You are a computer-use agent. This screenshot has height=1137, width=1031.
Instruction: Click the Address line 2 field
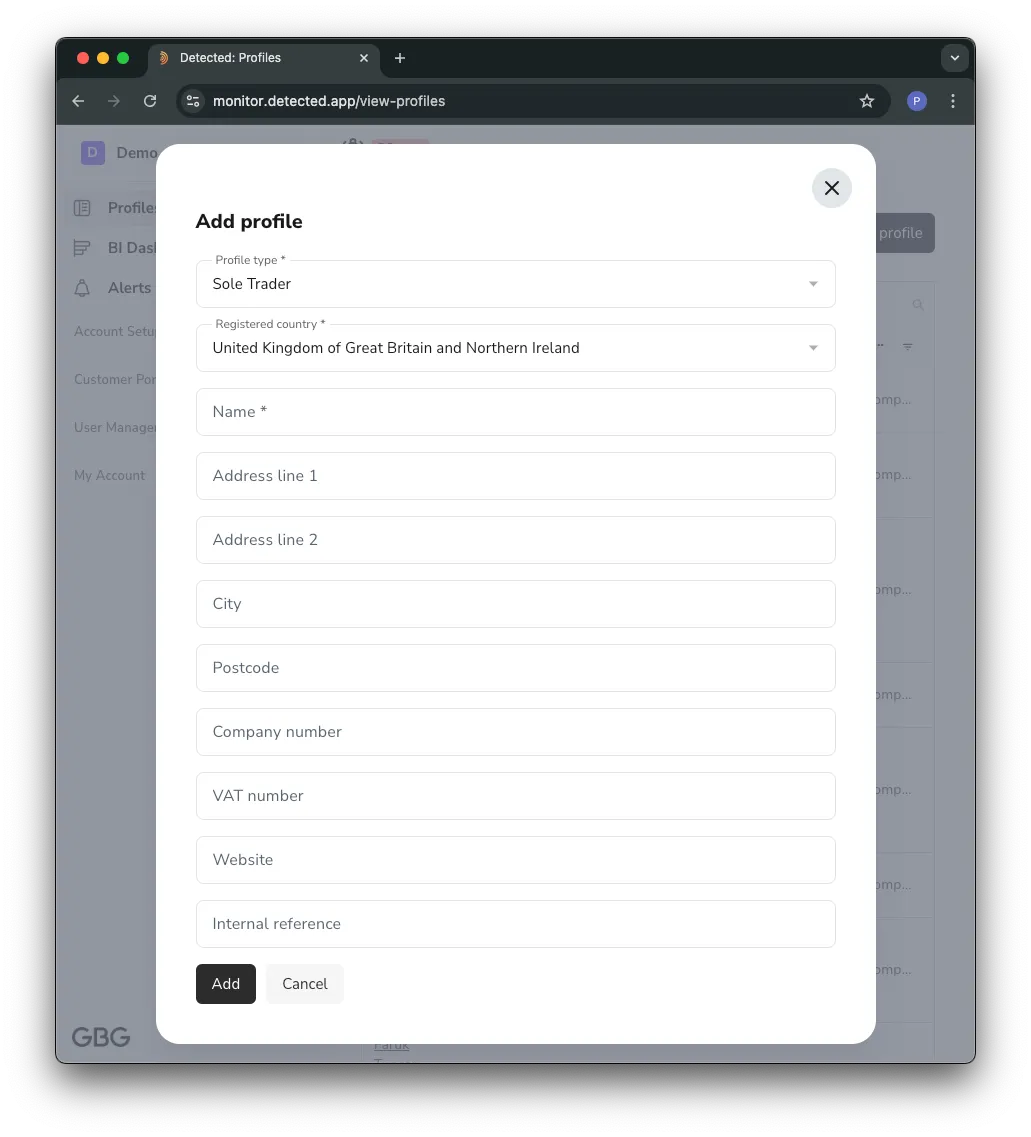[x=516, y=539]
